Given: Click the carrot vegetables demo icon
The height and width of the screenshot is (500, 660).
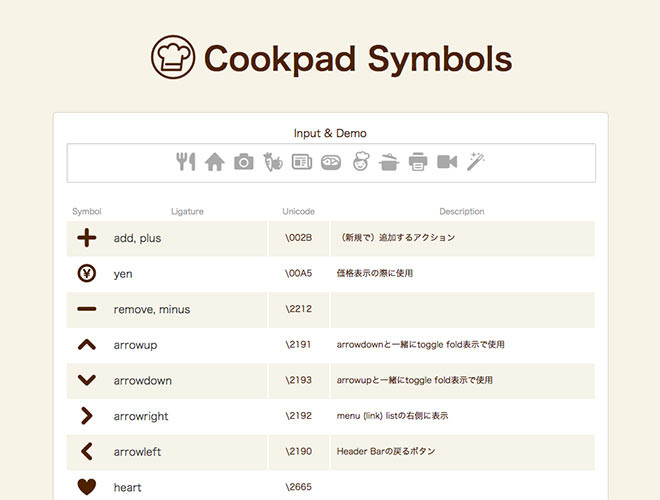Looking at the screenshot, I should pyautogui.click(x=273, y=162).
